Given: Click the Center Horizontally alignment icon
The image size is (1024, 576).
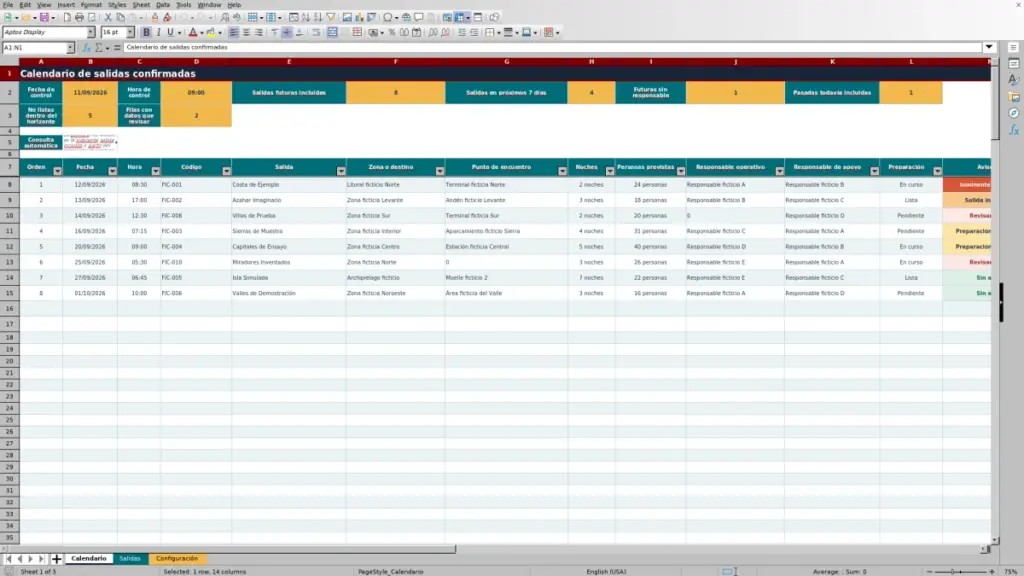Looking at the screenshot, I should [x=246, y=33].
